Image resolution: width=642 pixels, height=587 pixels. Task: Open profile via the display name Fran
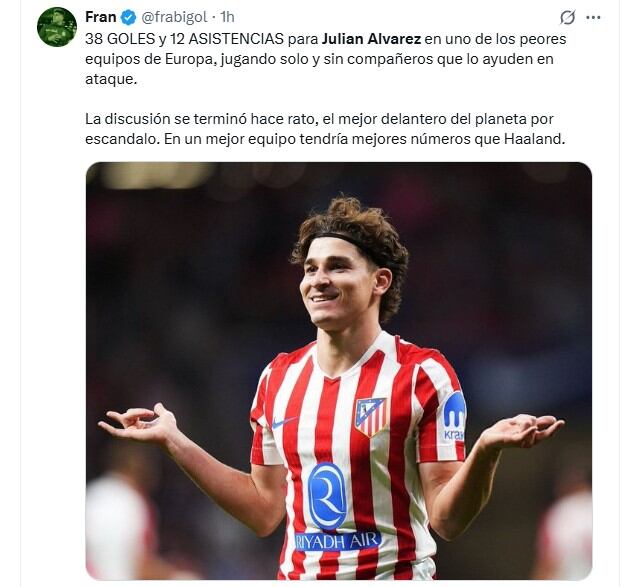[101, 17]
